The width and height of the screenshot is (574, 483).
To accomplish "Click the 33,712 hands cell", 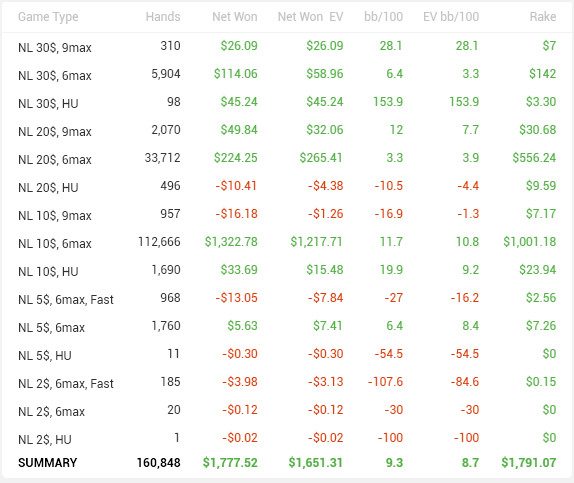I will (x=163, y=158).
